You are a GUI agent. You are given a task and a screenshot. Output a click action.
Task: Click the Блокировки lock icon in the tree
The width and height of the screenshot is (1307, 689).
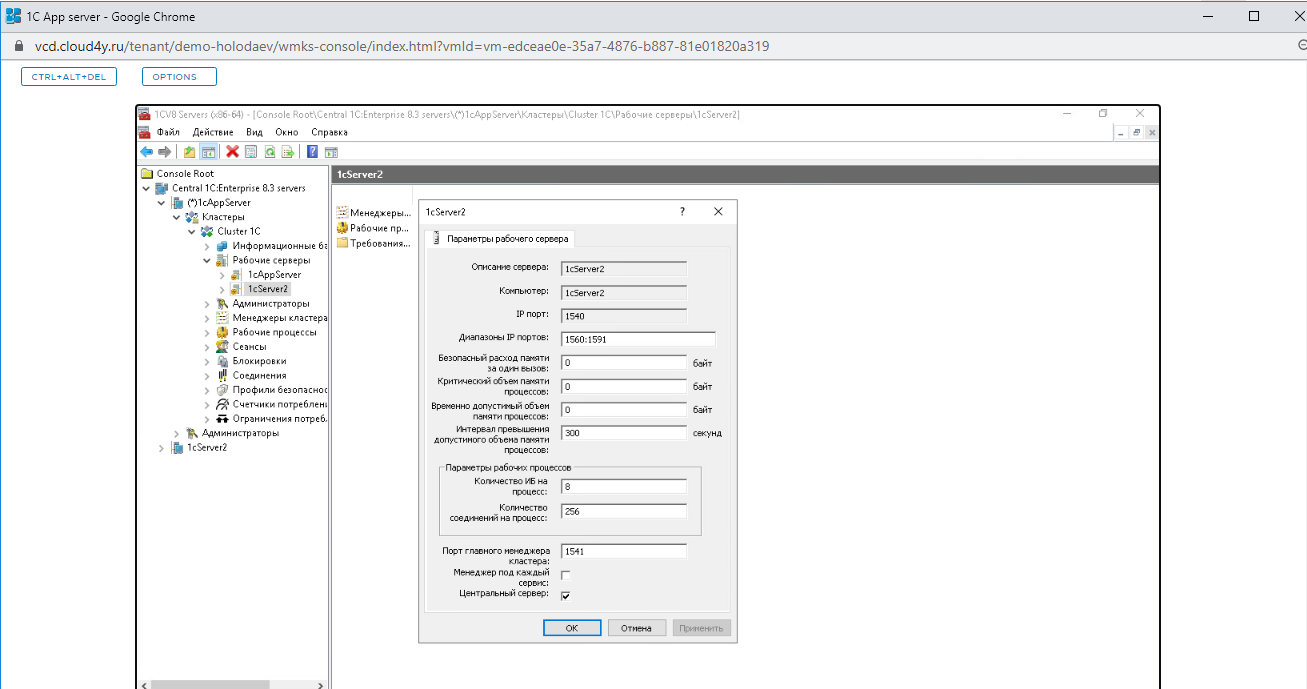(x=222, y=361)
